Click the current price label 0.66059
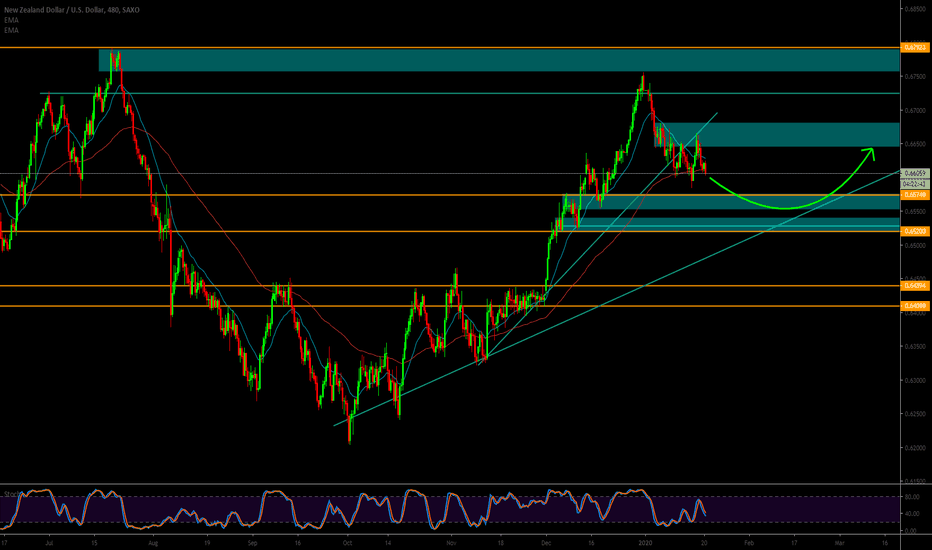This screenshot has height=550, width=932. (x=915, y=173)
